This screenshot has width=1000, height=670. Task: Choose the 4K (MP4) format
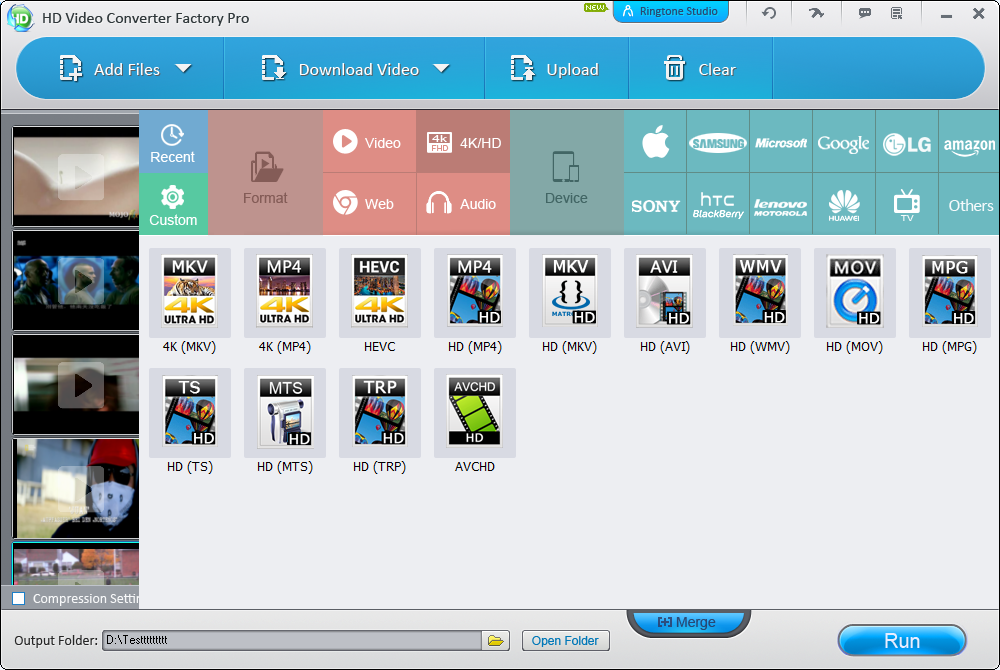tap(284, 293)
